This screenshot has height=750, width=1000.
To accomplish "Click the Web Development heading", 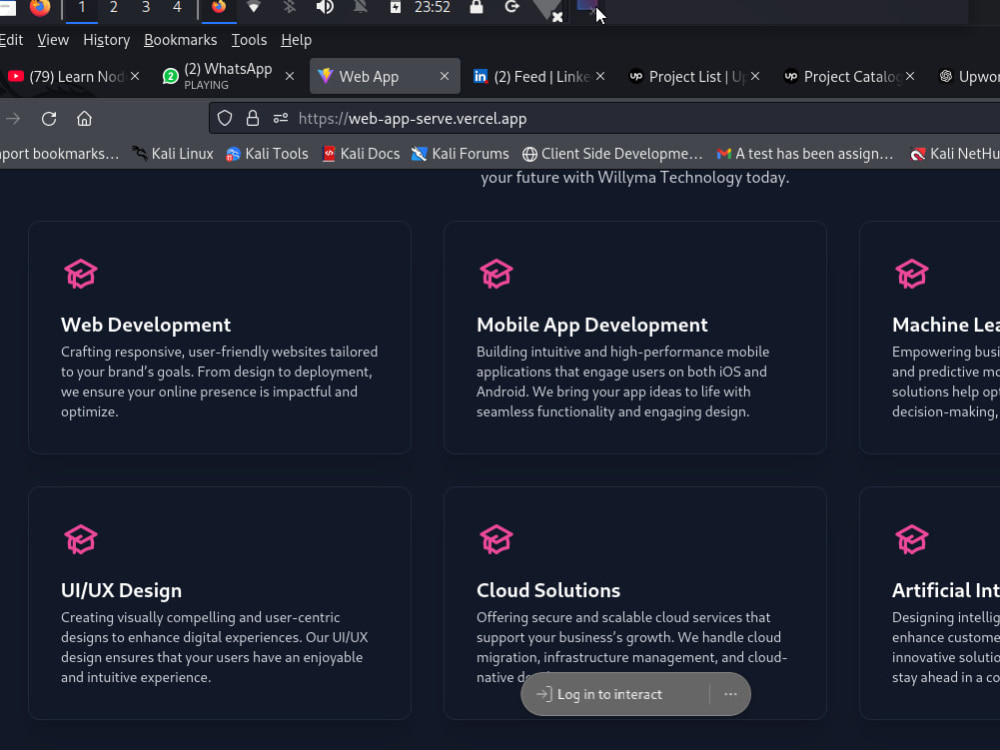I will [146, 325].
